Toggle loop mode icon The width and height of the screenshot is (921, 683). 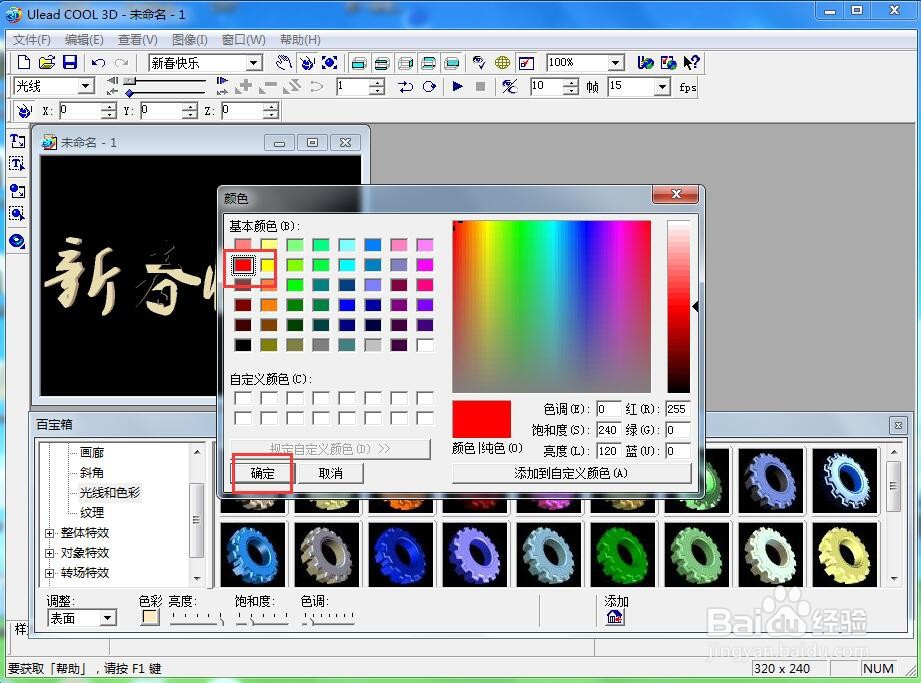429,87
